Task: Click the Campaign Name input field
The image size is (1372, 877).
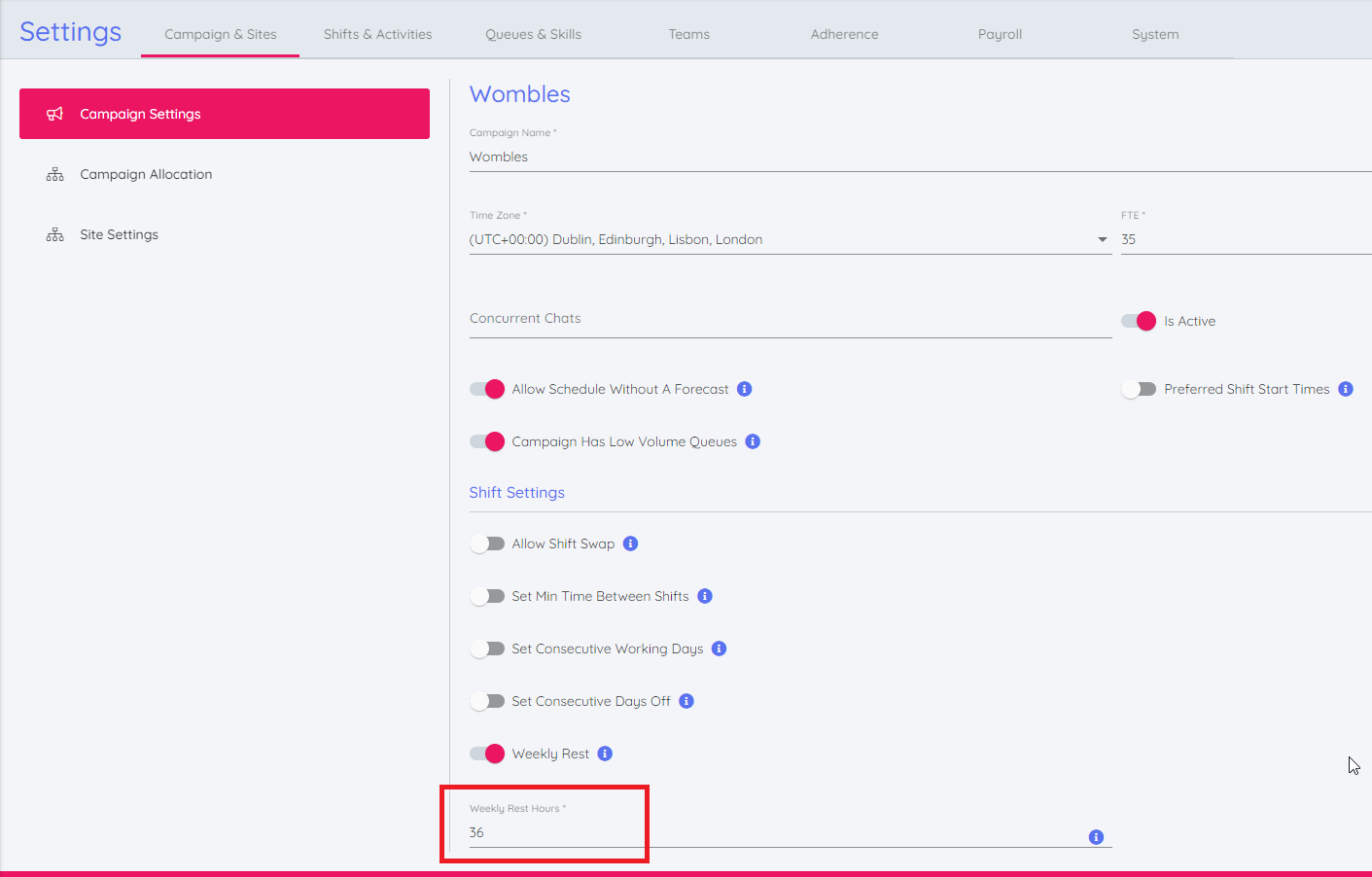Action: 914,157
